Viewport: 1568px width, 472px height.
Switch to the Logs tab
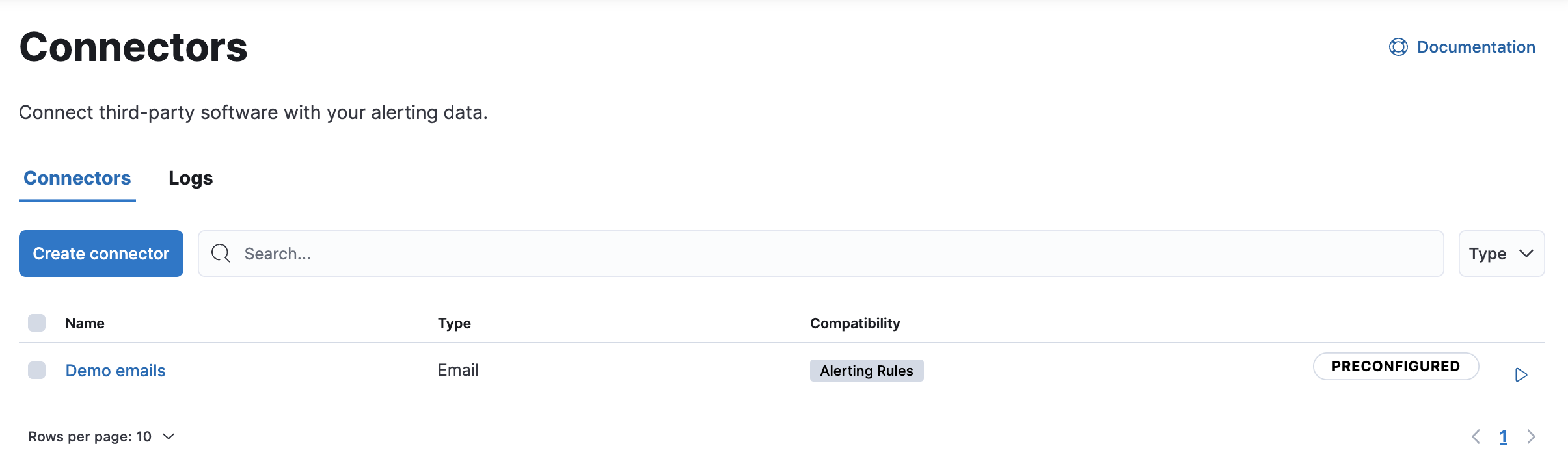tap(191, 178)
